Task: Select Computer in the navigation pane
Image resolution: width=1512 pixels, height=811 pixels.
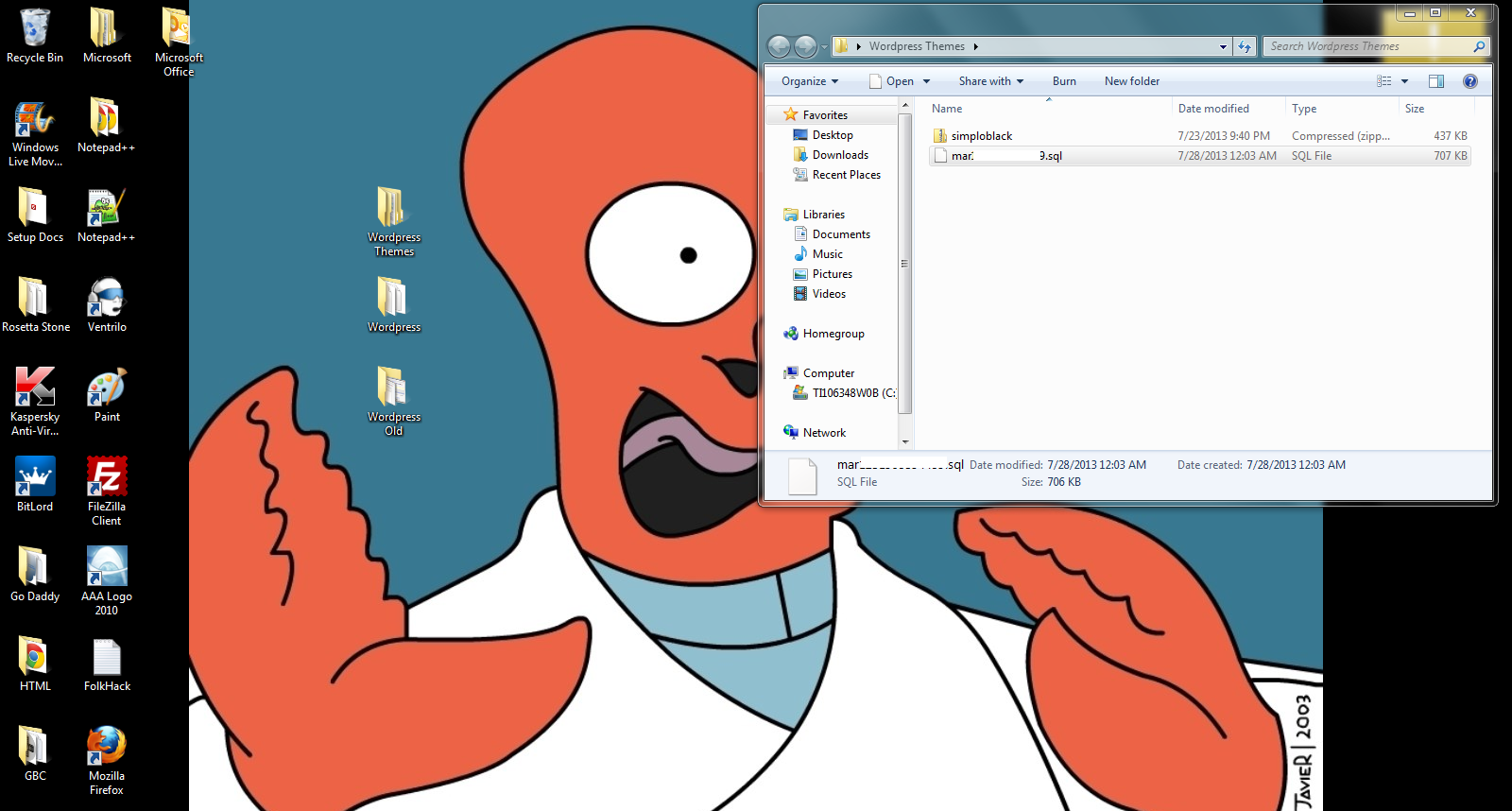Action: [x=828, y=373]
